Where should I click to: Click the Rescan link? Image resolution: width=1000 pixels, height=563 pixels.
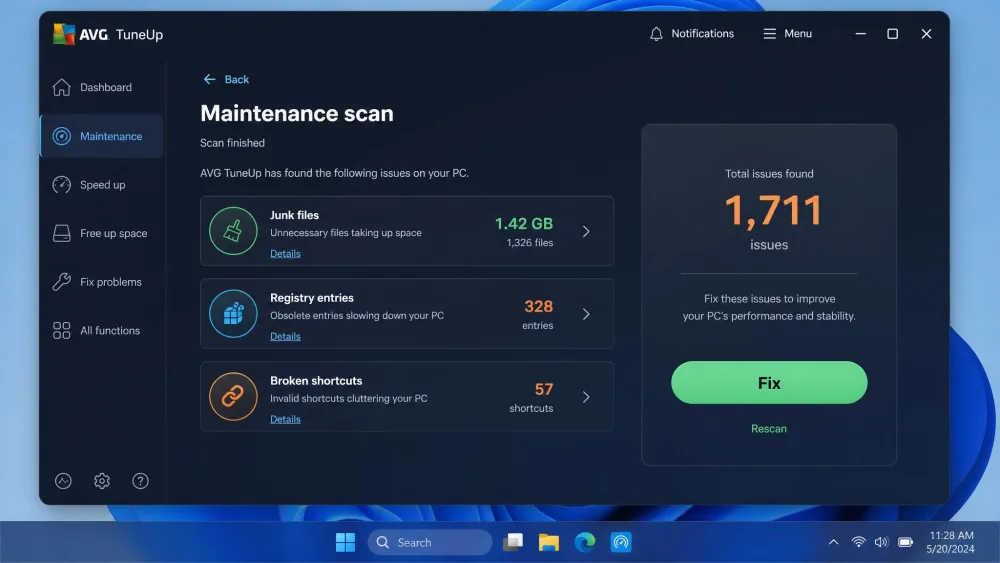click(768, 428)
